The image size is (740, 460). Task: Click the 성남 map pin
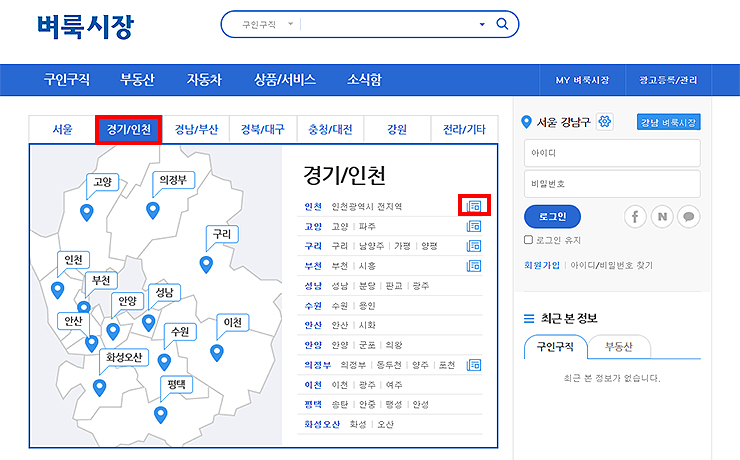coord(149,323)
